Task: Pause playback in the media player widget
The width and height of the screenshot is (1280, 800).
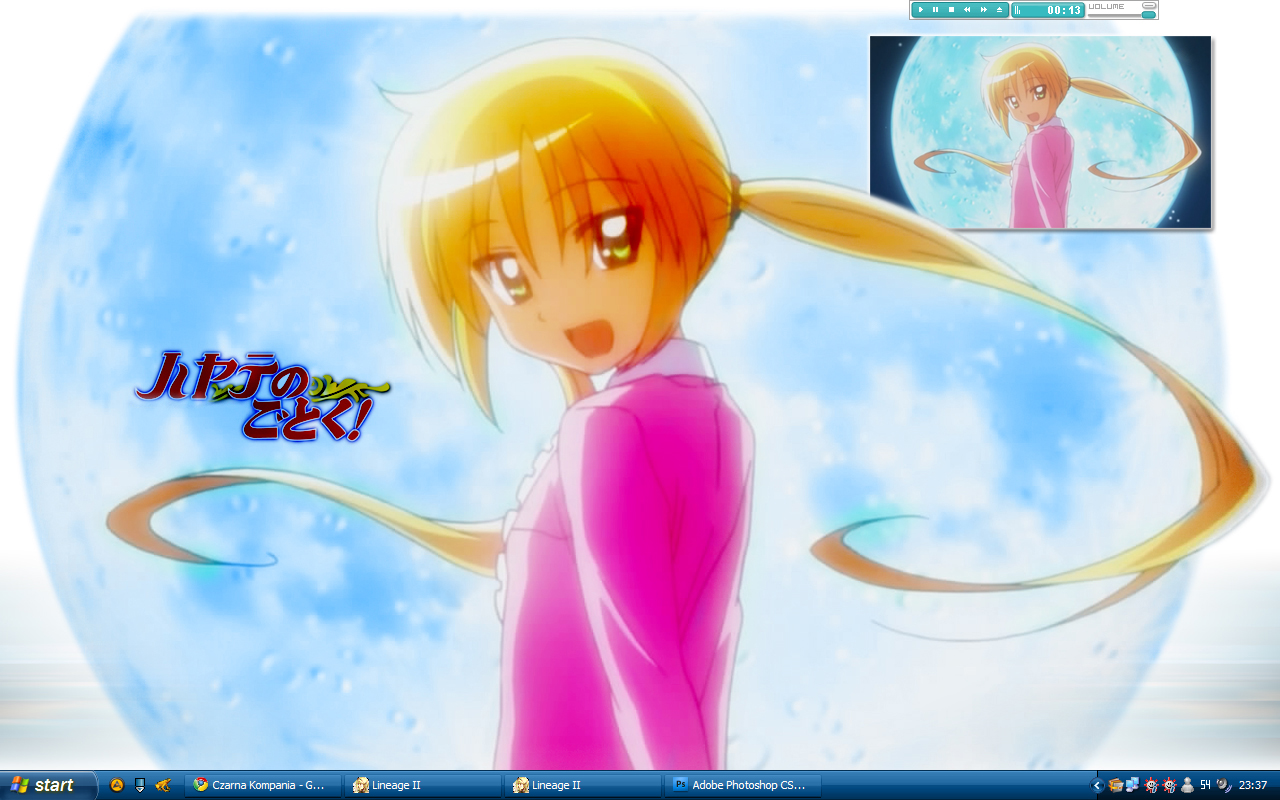Action: coord(936,10)
